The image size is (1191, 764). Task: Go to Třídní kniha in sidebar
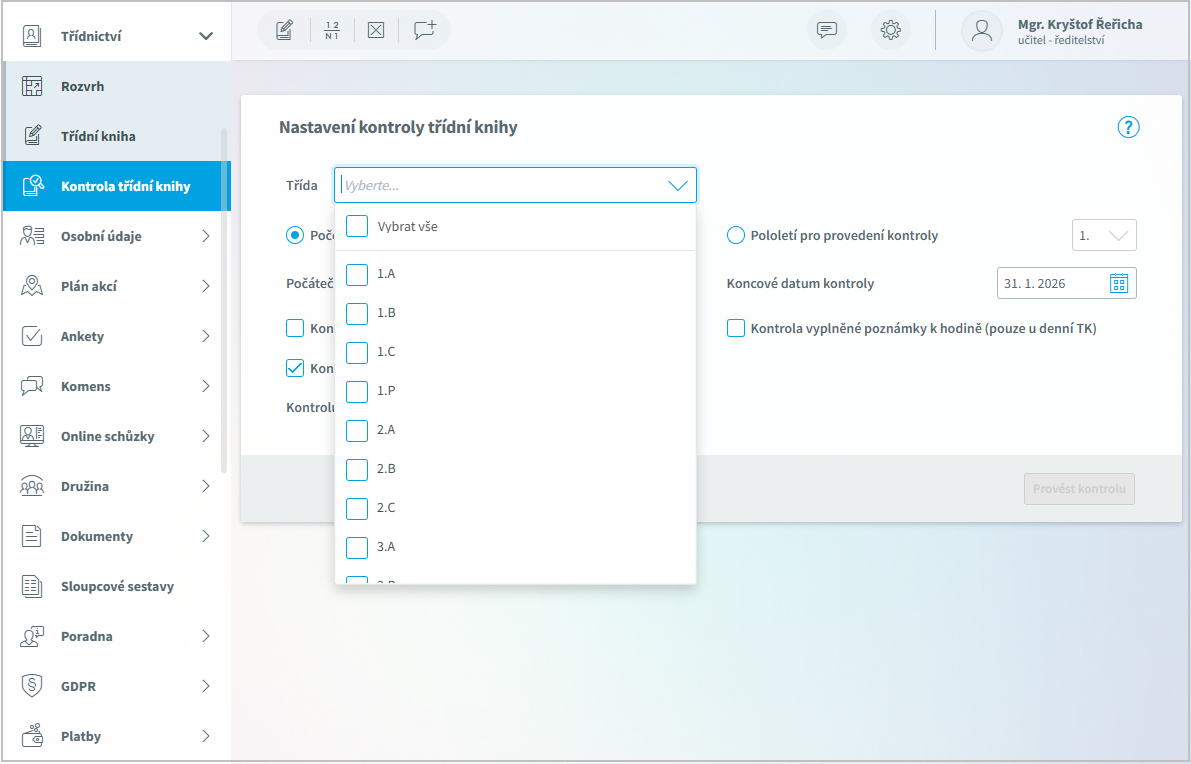[98, 136]
